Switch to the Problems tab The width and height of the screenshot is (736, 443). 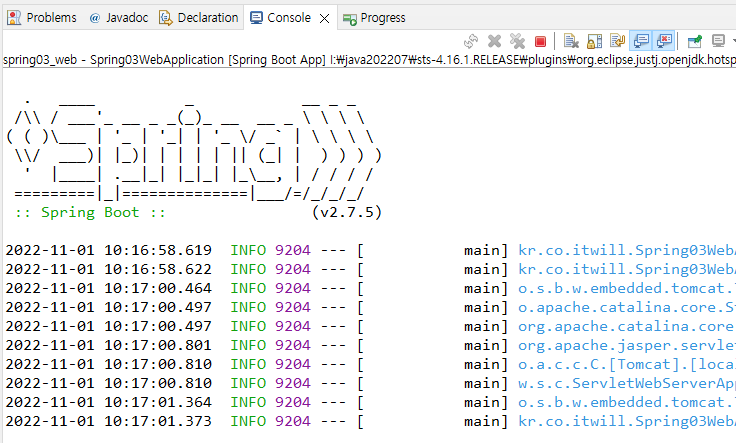tap(41, 18)
